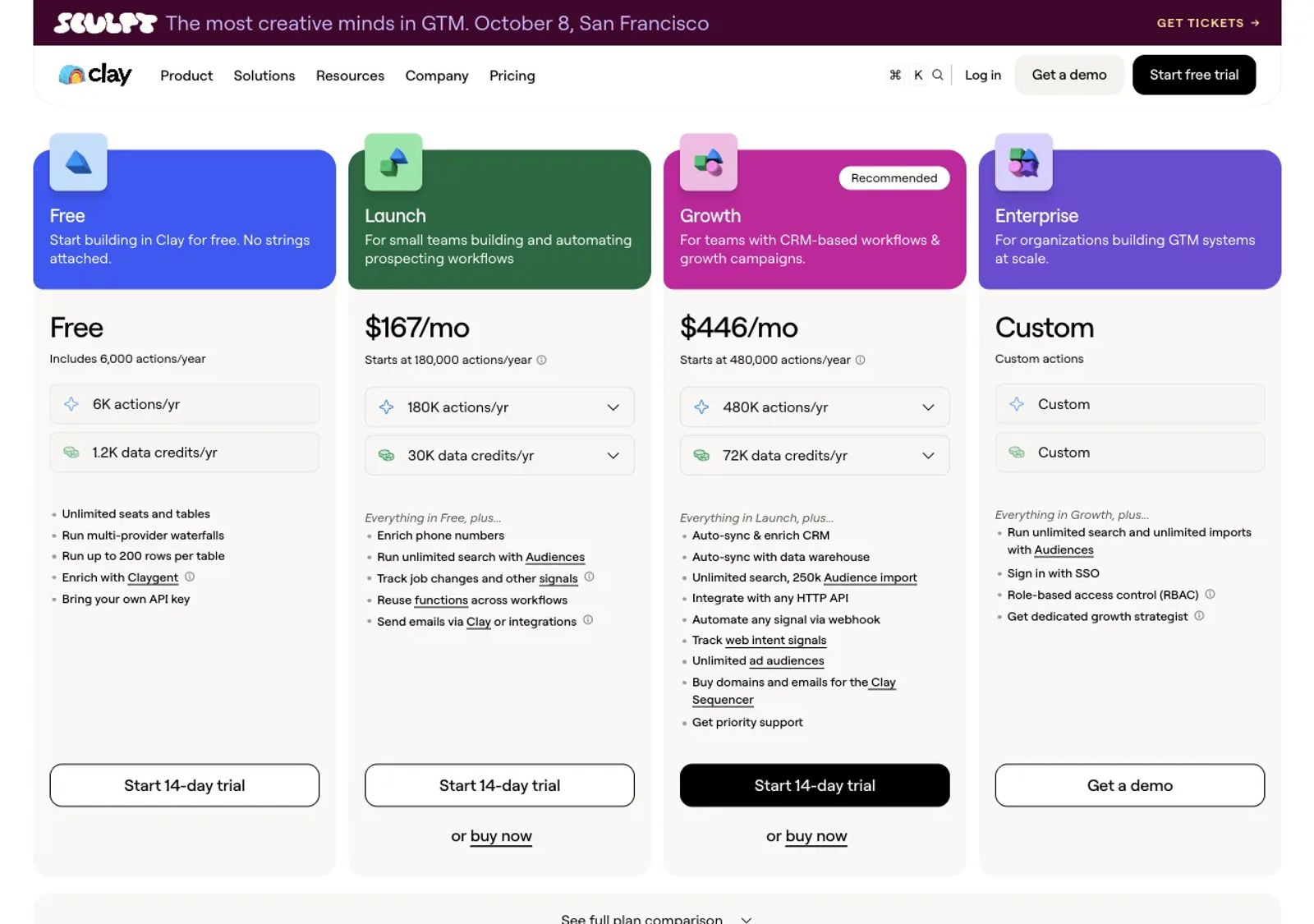Click coin icon in 1.2K data credits/yr
The width and height of the screenshot is (1314, 924).
click(71, 453)
